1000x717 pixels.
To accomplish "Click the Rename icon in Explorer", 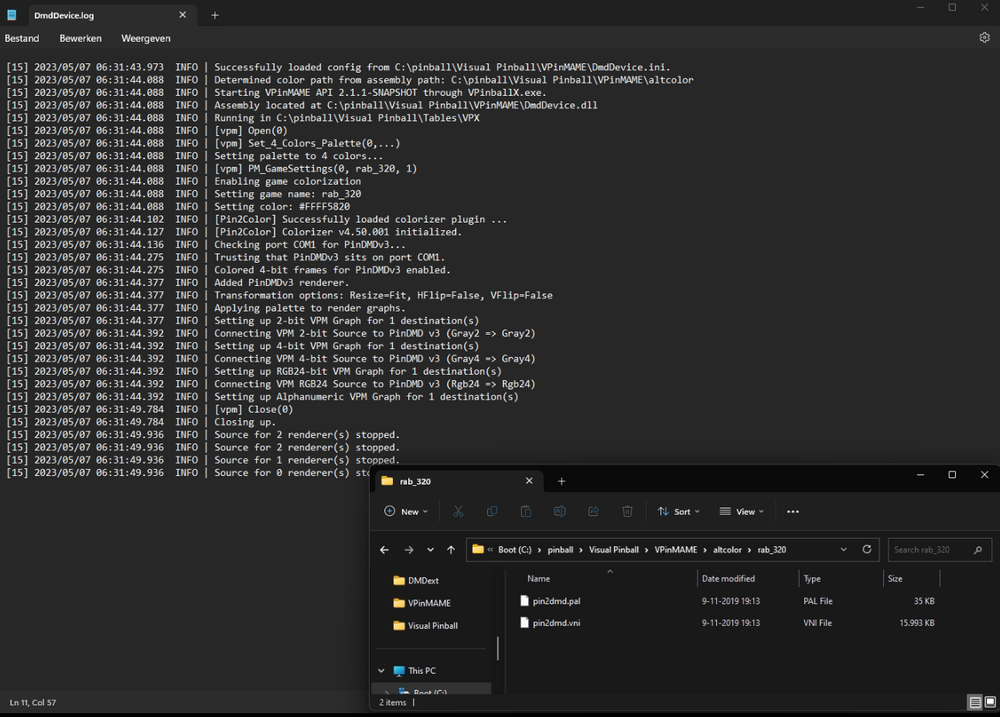I will (x=559, y=512).
